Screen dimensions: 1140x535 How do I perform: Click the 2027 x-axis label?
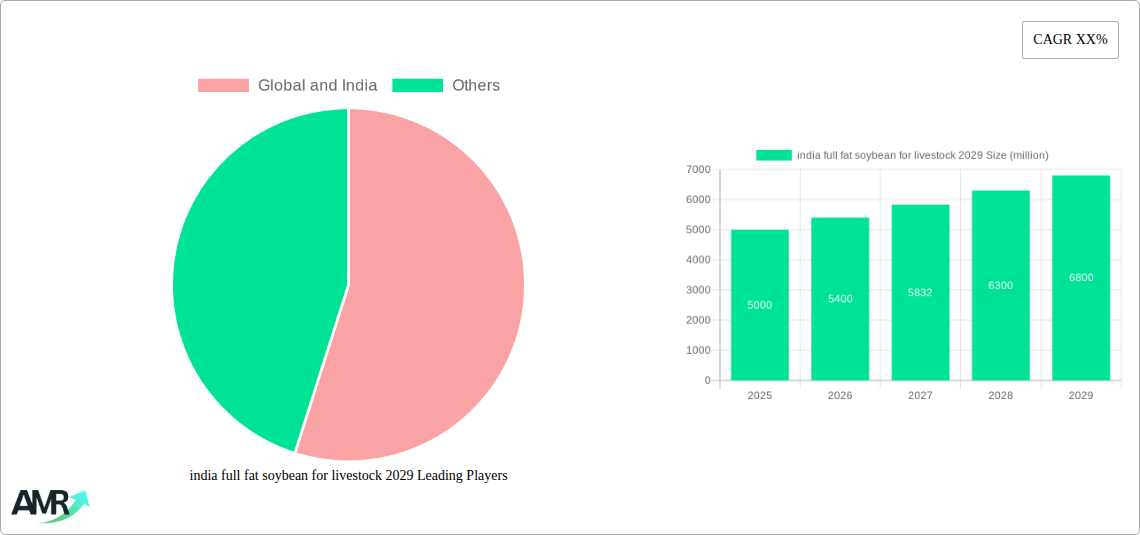point(920,395)
